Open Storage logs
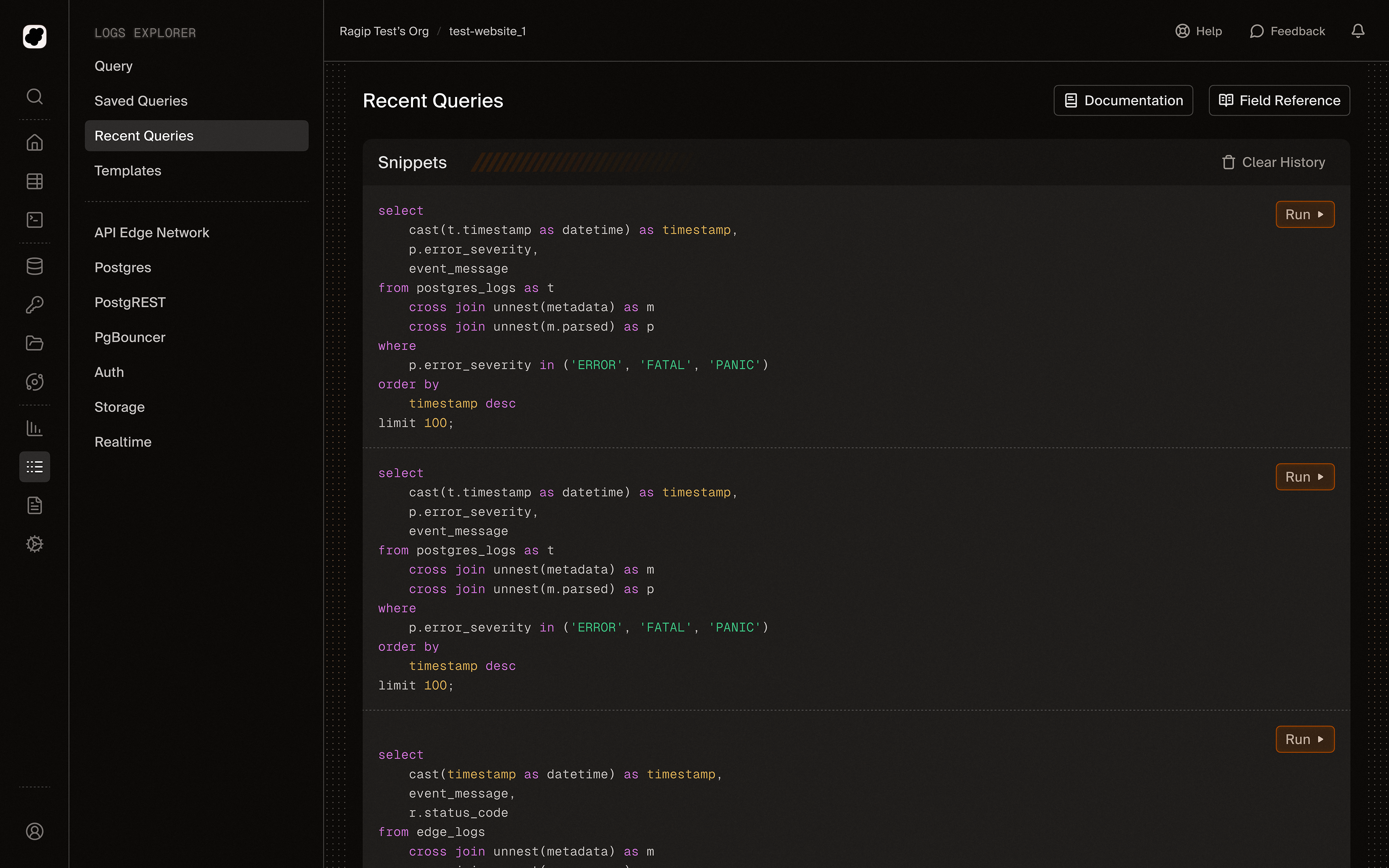 pos(196,407)
